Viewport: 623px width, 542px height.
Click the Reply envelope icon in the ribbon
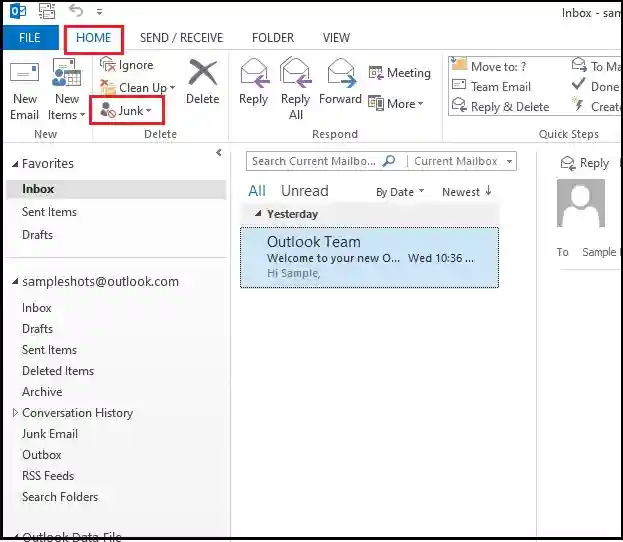point(254,73)
